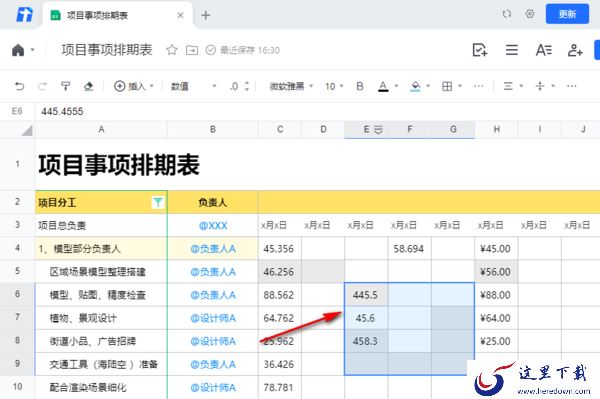Open the task checklist icon
The height and width of the screenshot is (399, 600).
point(479,50)
